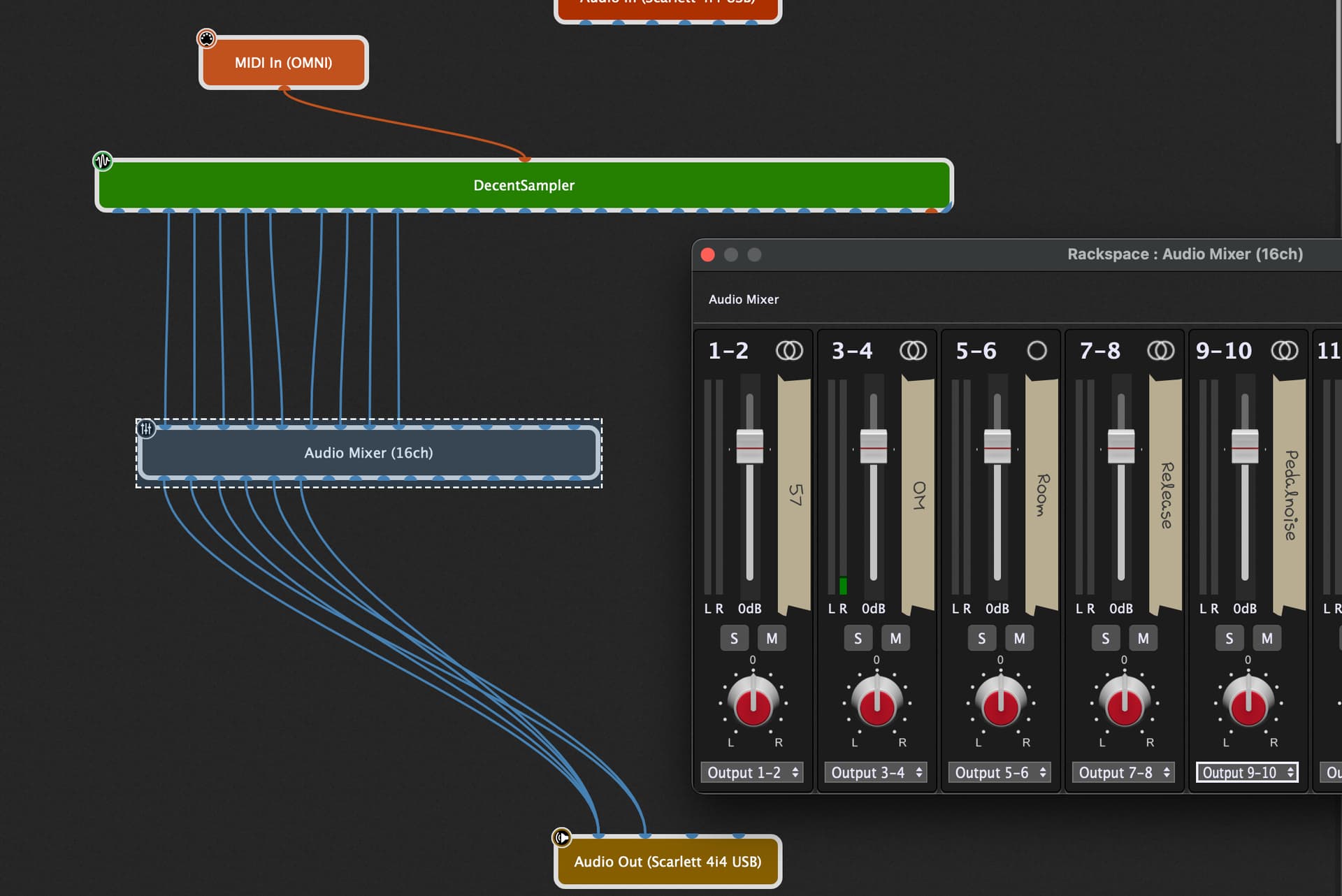The width and height of the screenshot is (1342, 896).
Task: Solo channel 1-2
Action: [734, 638]
